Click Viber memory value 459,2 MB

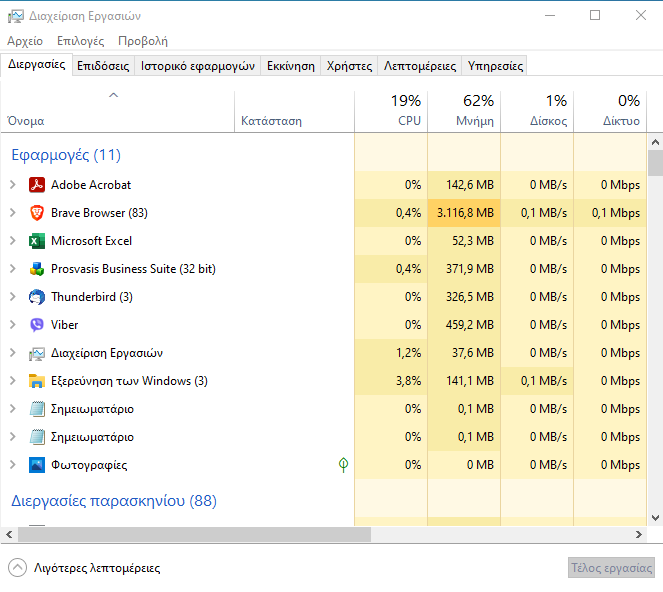click(470, 325)
